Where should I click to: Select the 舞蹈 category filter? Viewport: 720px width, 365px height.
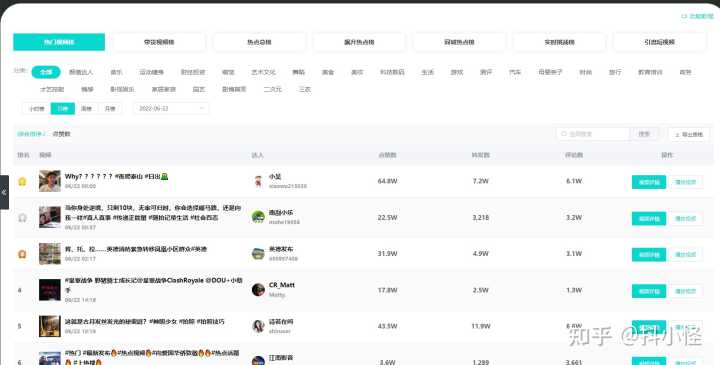298,72
